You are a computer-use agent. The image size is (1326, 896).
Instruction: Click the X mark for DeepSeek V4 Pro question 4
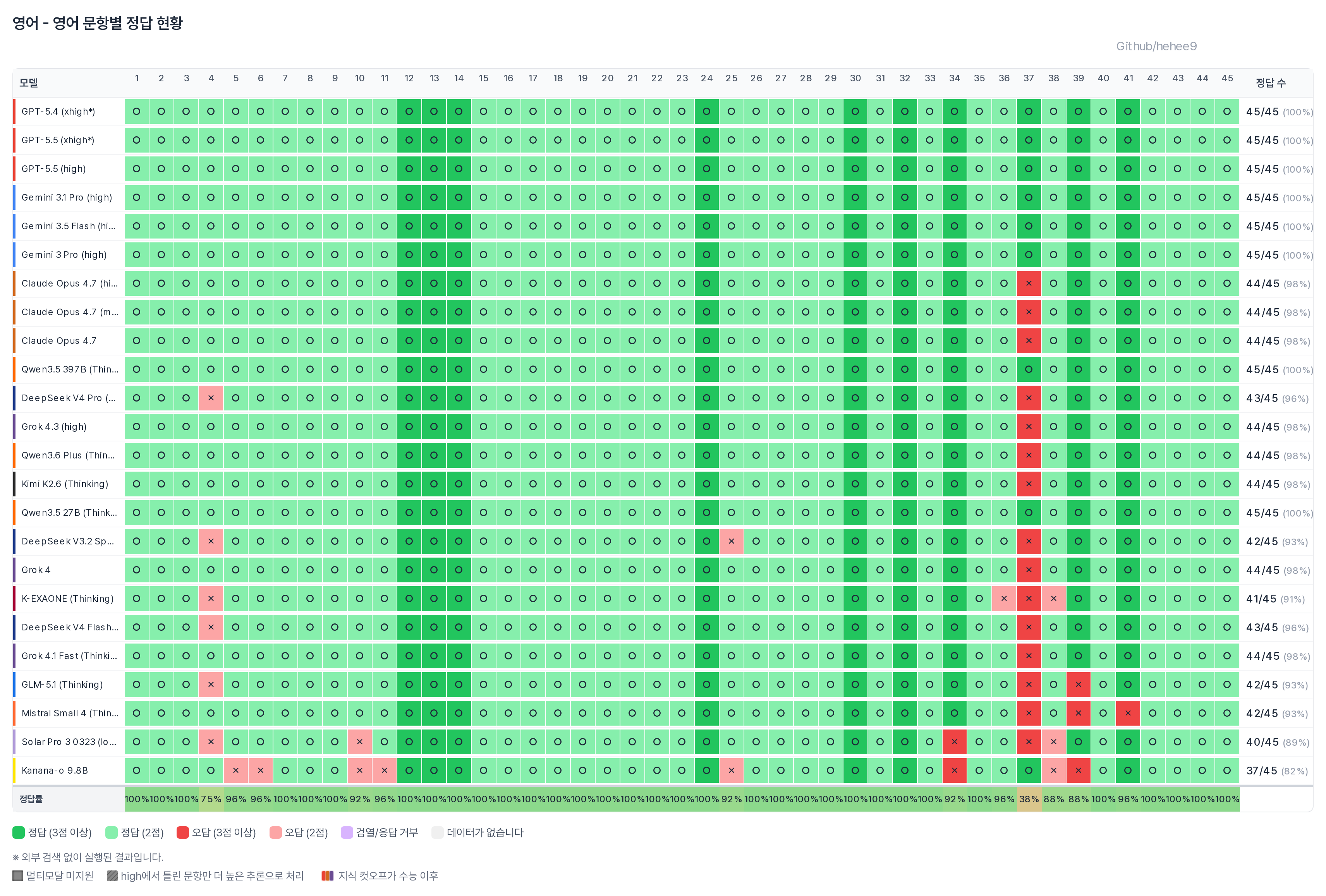click(211, 398)
